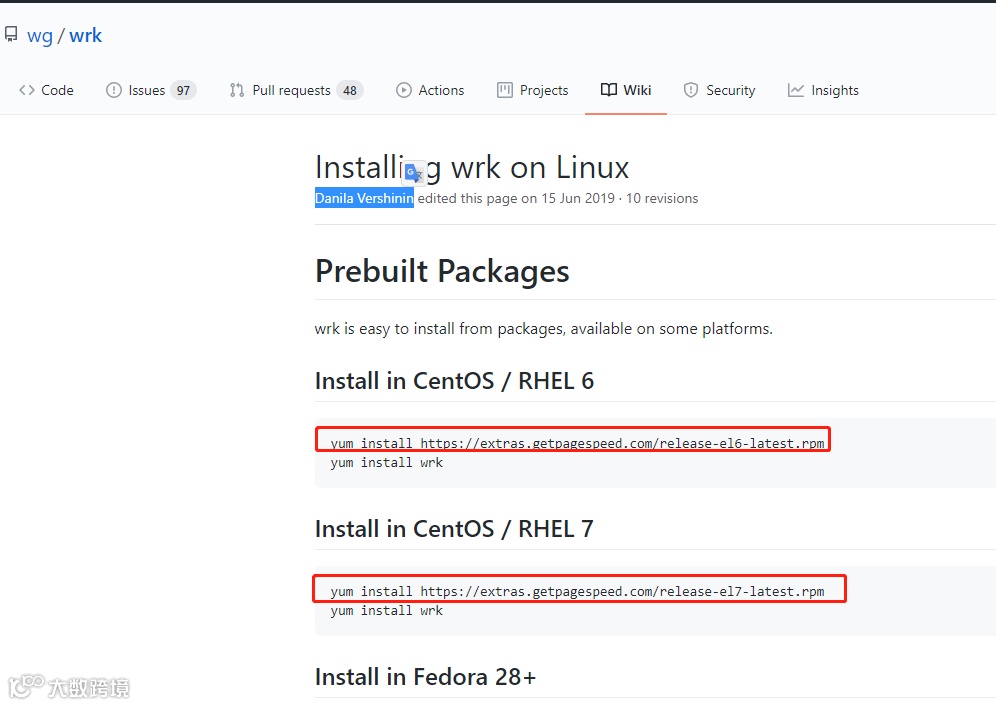Click the Install in CentOS / RHEL 7 heading
This screenshot has height=706, width=996.
pos(454,529)
